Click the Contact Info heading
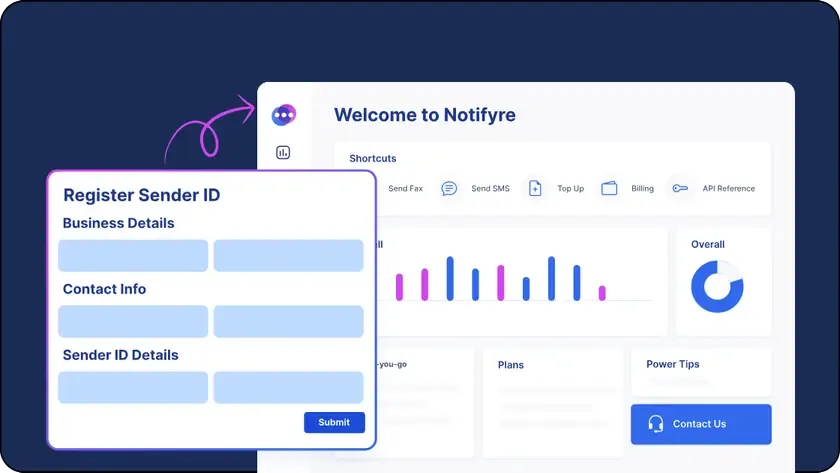 [x=104, y=289]
